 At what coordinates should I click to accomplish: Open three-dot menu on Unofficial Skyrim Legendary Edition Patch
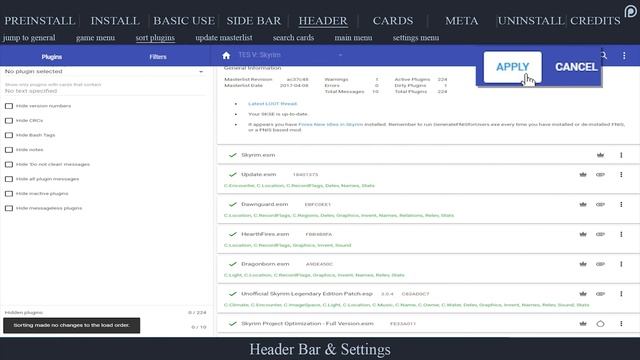[621, 294]
